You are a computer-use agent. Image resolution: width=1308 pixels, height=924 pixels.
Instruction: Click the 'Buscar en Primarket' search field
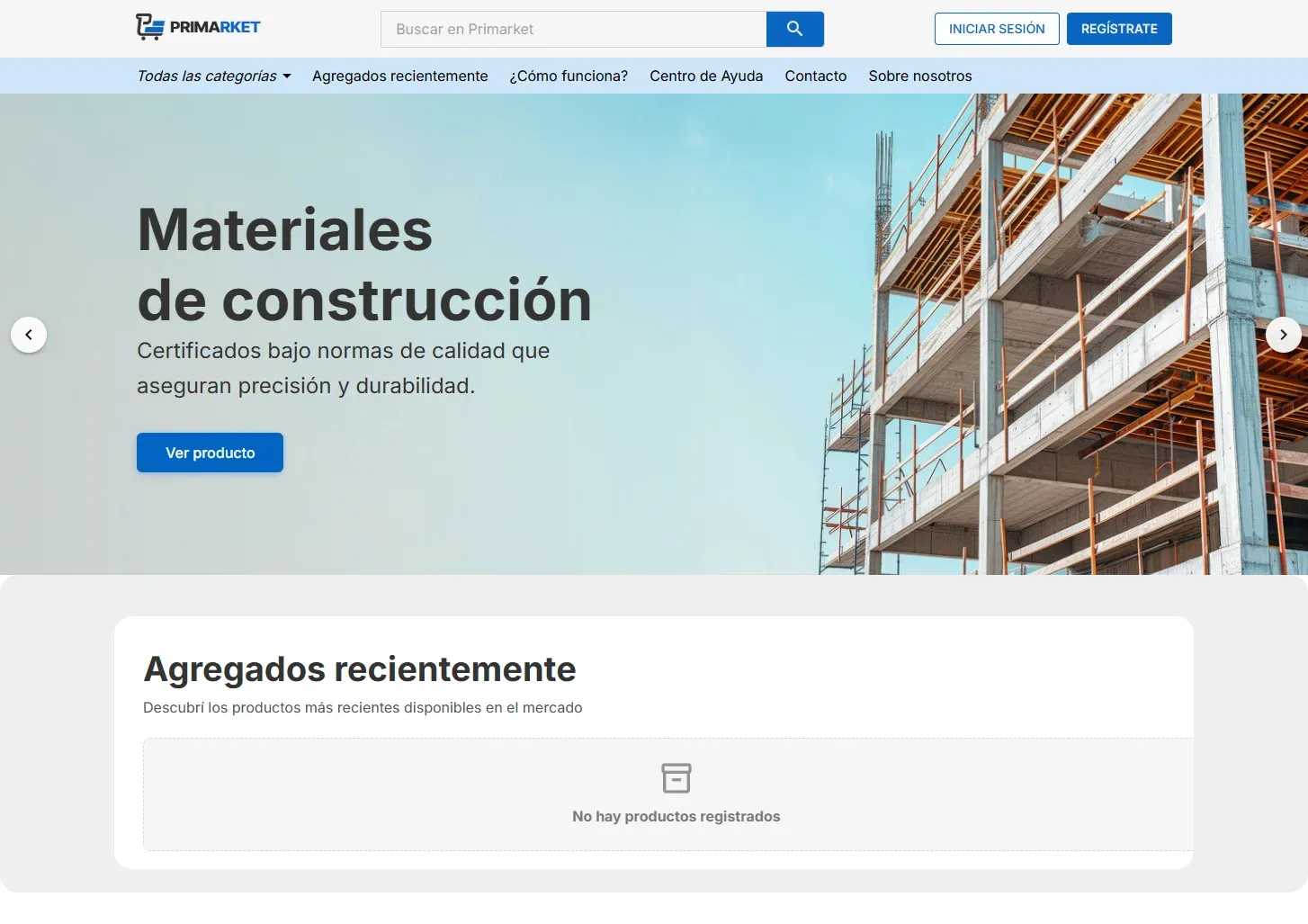(x=573, y=29)
